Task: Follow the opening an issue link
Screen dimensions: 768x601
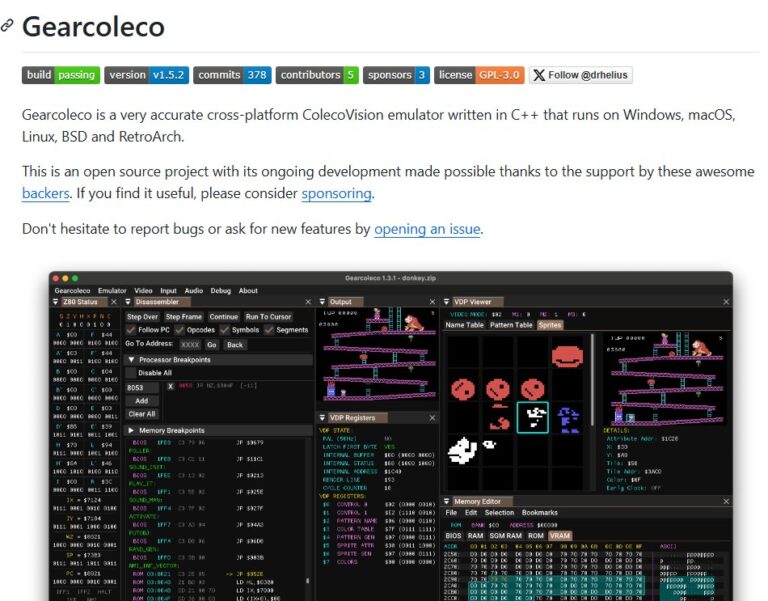Action: [427, 229]
